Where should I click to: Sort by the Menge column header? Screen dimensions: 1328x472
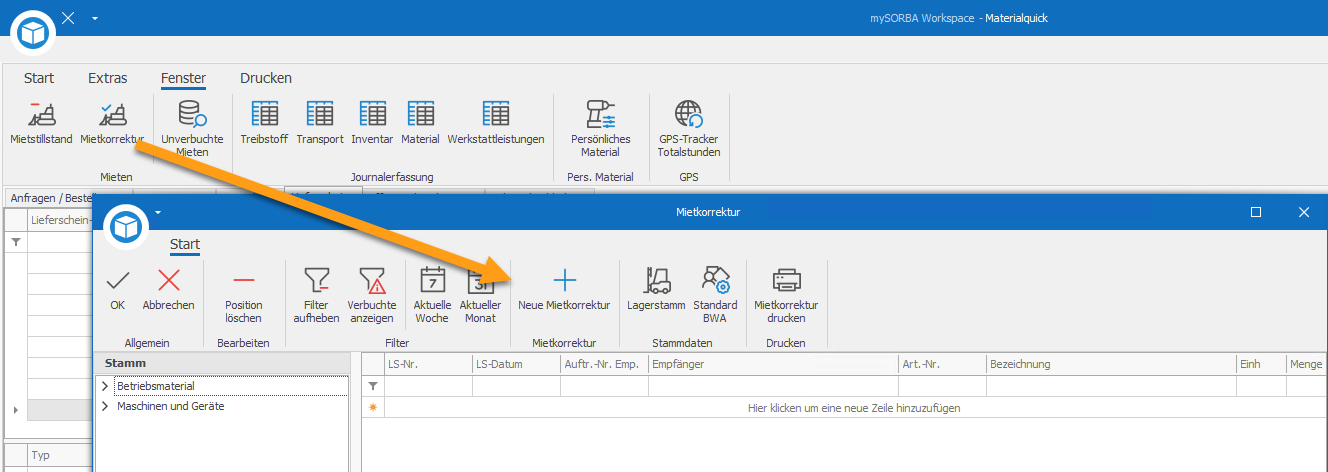tap(1307, 365)
